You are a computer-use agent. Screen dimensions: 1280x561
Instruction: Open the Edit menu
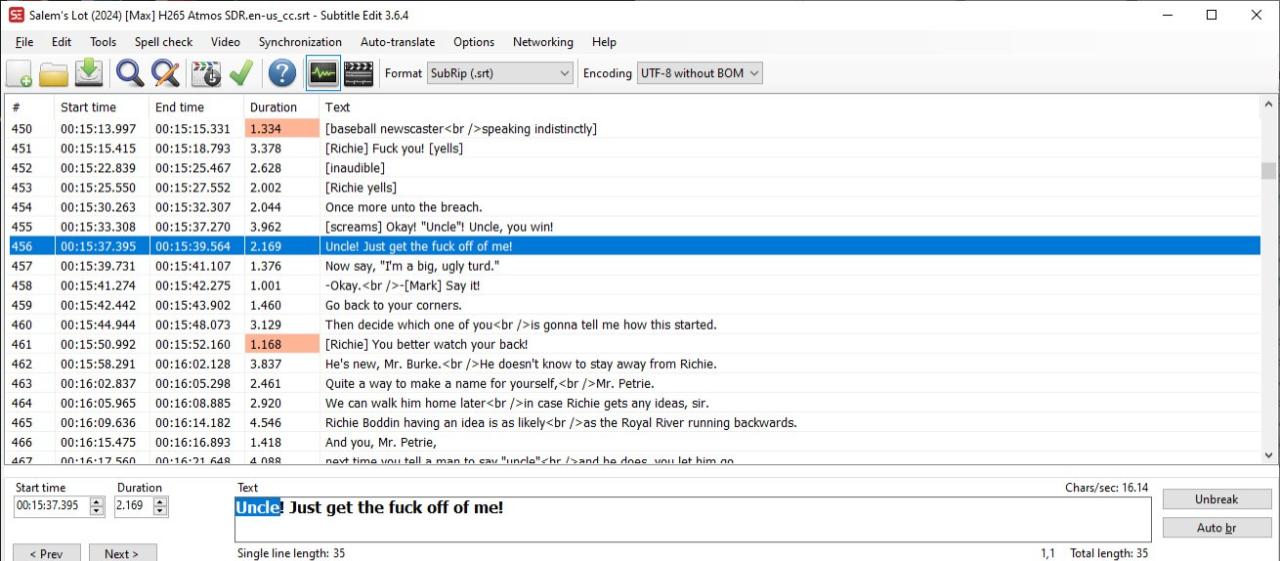coord(61,42)
